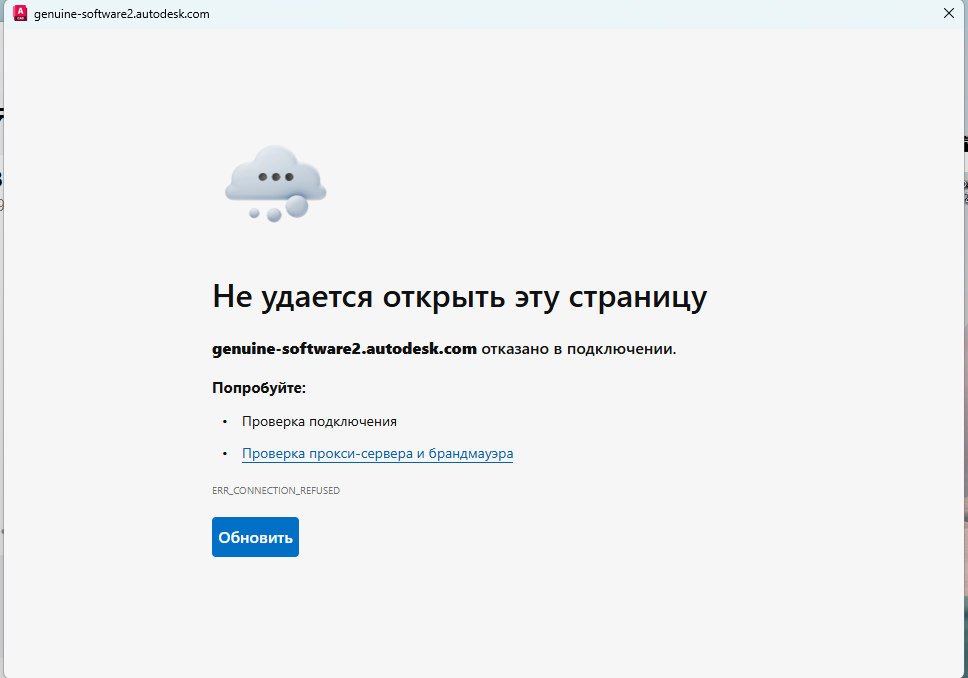Click the Autodesk icon in the title bar
This screenshot has width=968, height=678.
20,13
